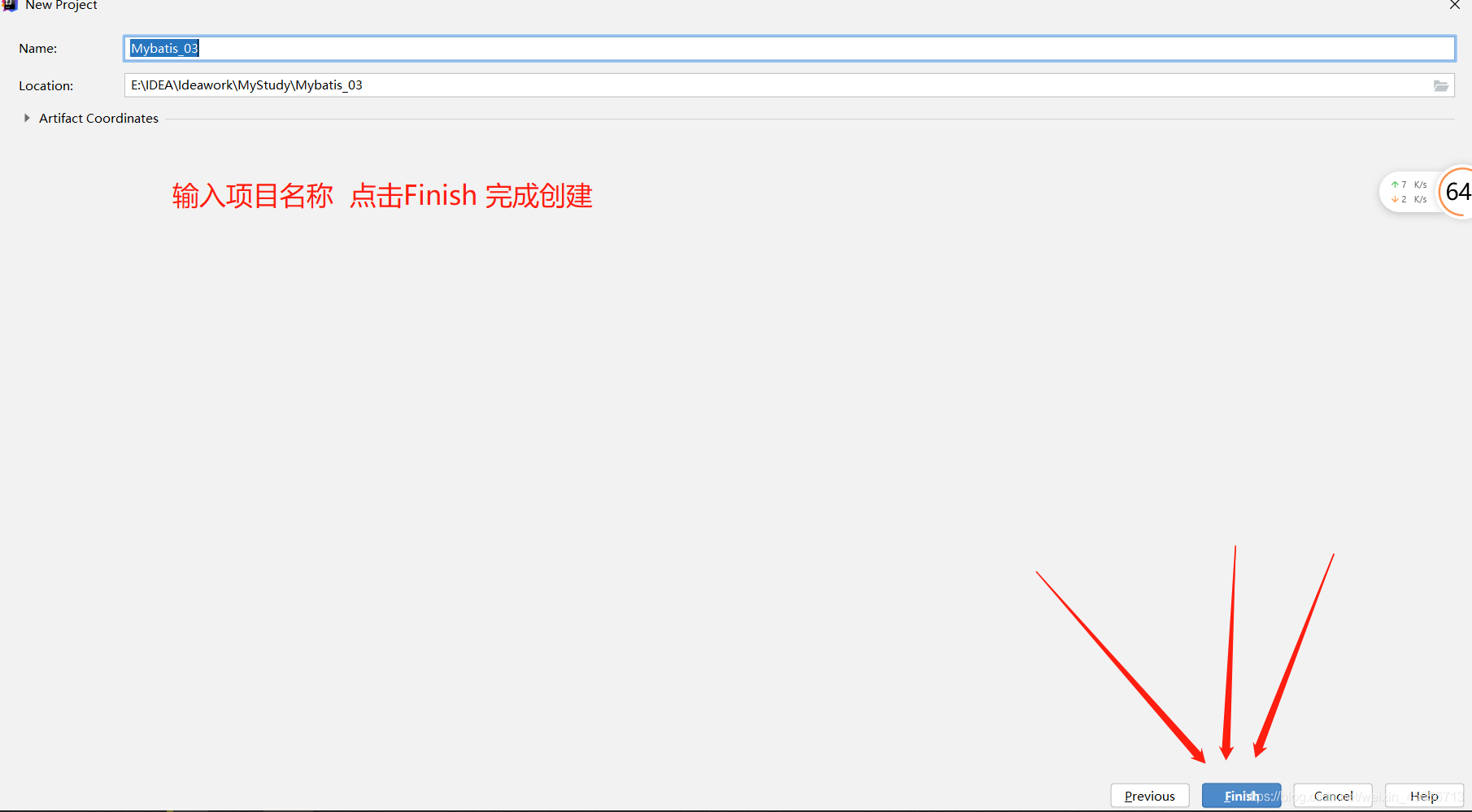Close the New Project window
The image size is (1472, 812).
click(1454, 6)
